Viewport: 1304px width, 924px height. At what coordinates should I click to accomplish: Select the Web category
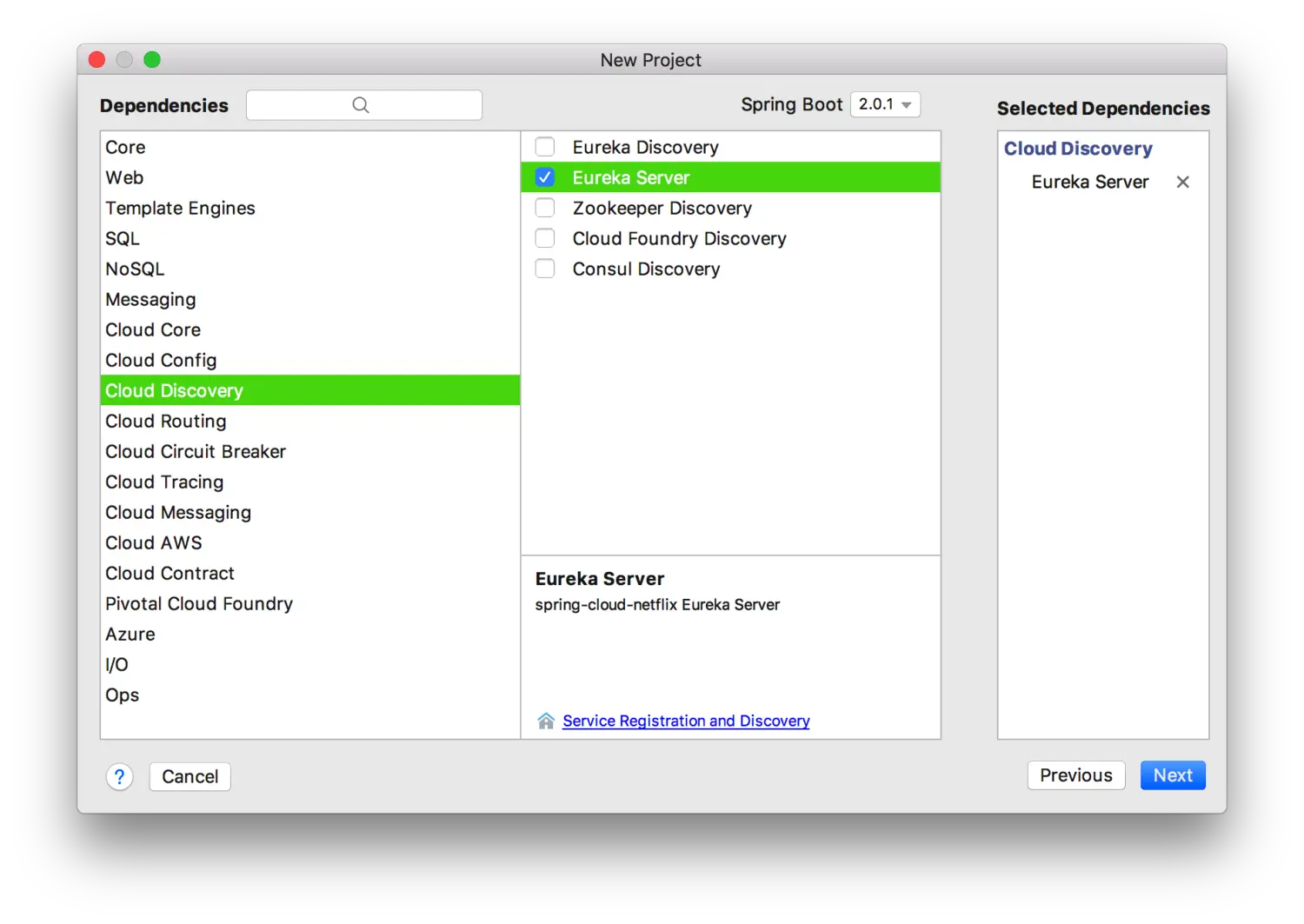click(310, 177)
